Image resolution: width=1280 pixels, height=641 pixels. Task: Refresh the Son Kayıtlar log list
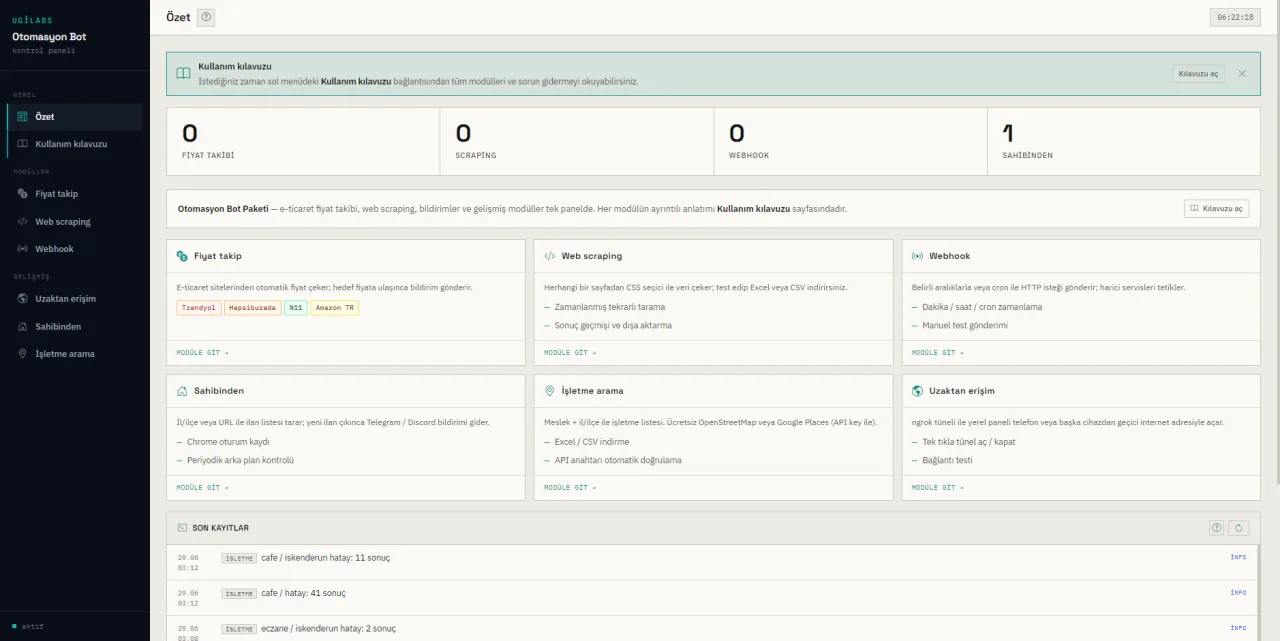1239,528
